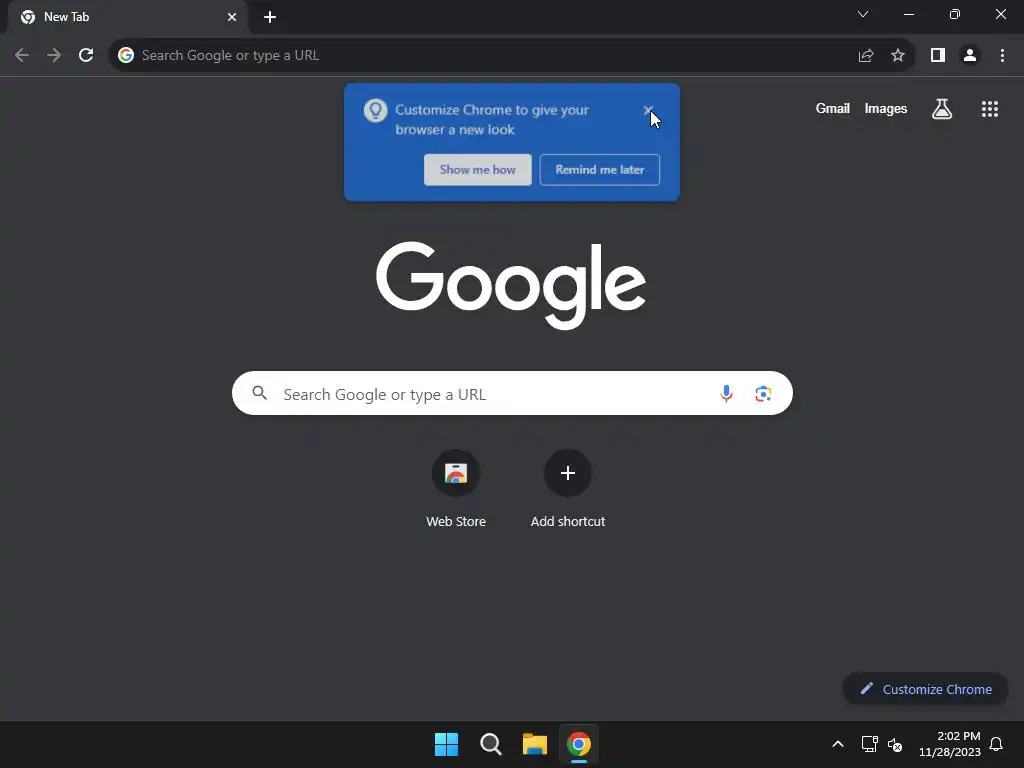Viewport: 1024px width, 768px height.
Task: Open the network status tray icon
Action: pyautogui.click(x=869, y=744)
